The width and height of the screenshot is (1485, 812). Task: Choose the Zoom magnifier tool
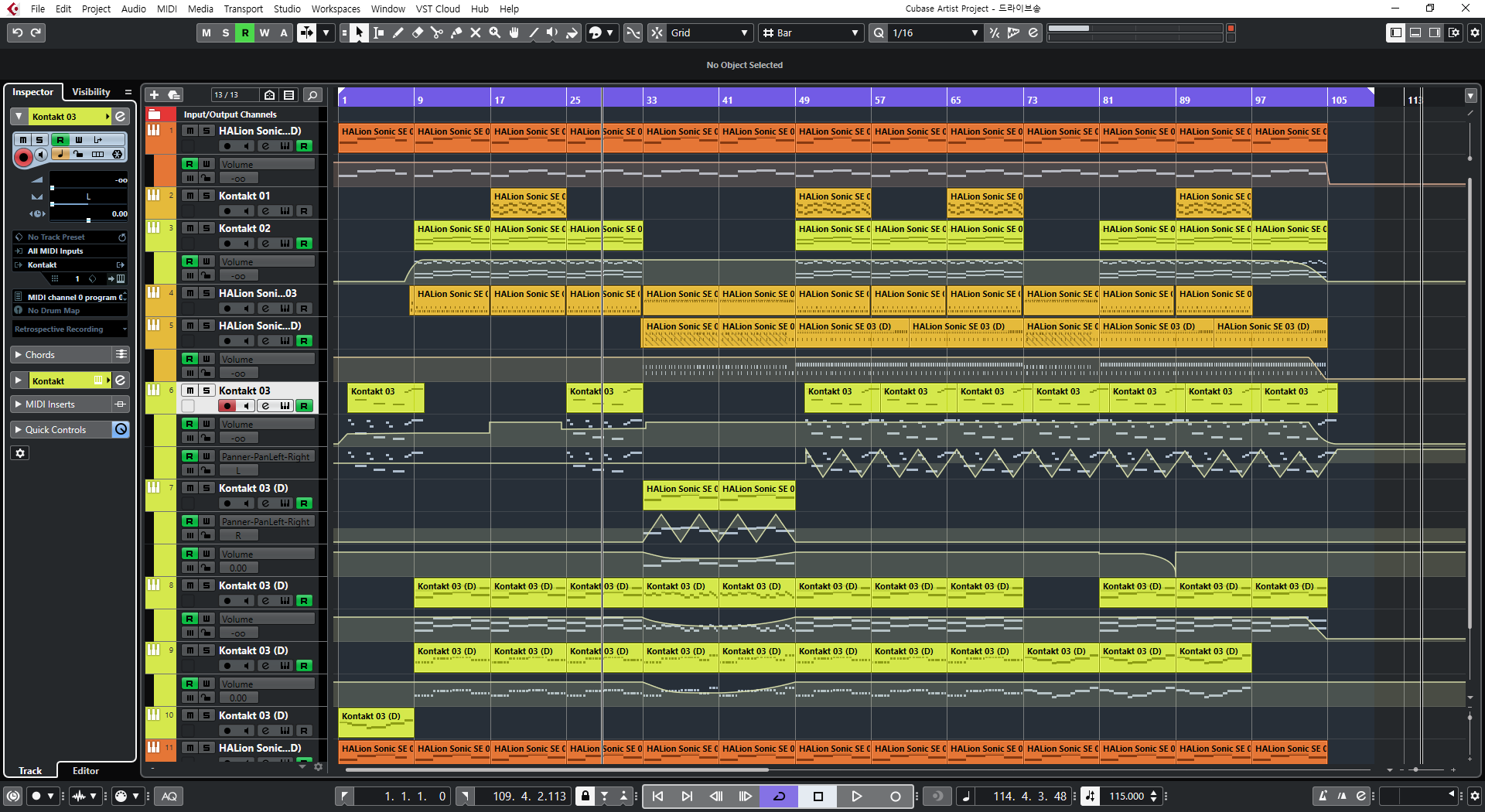coord(495,32)
